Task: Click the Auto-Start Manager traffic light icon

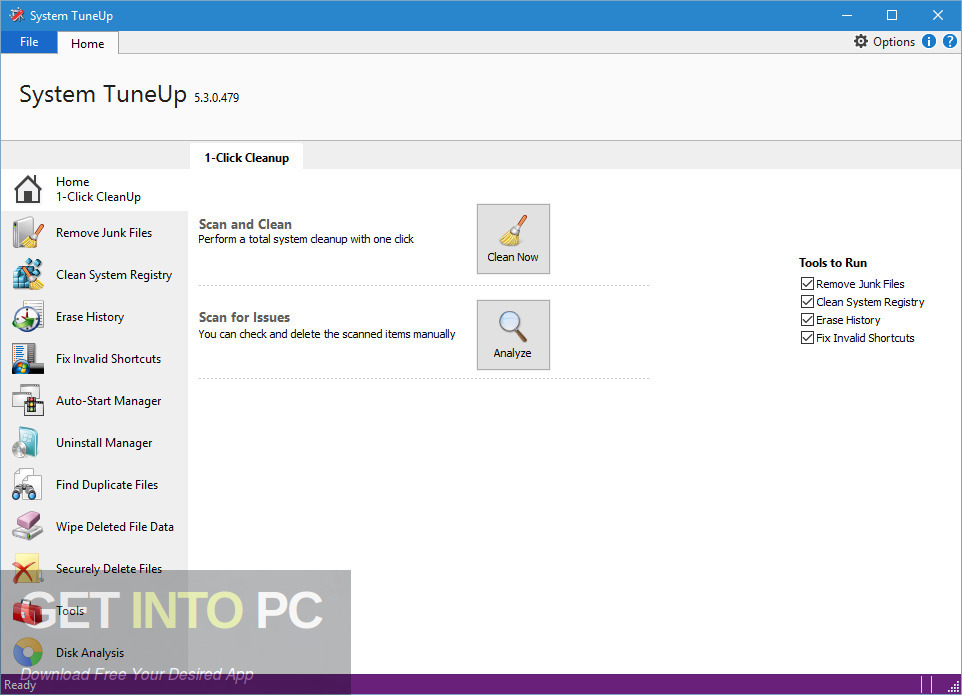Action: coord(28,401)
